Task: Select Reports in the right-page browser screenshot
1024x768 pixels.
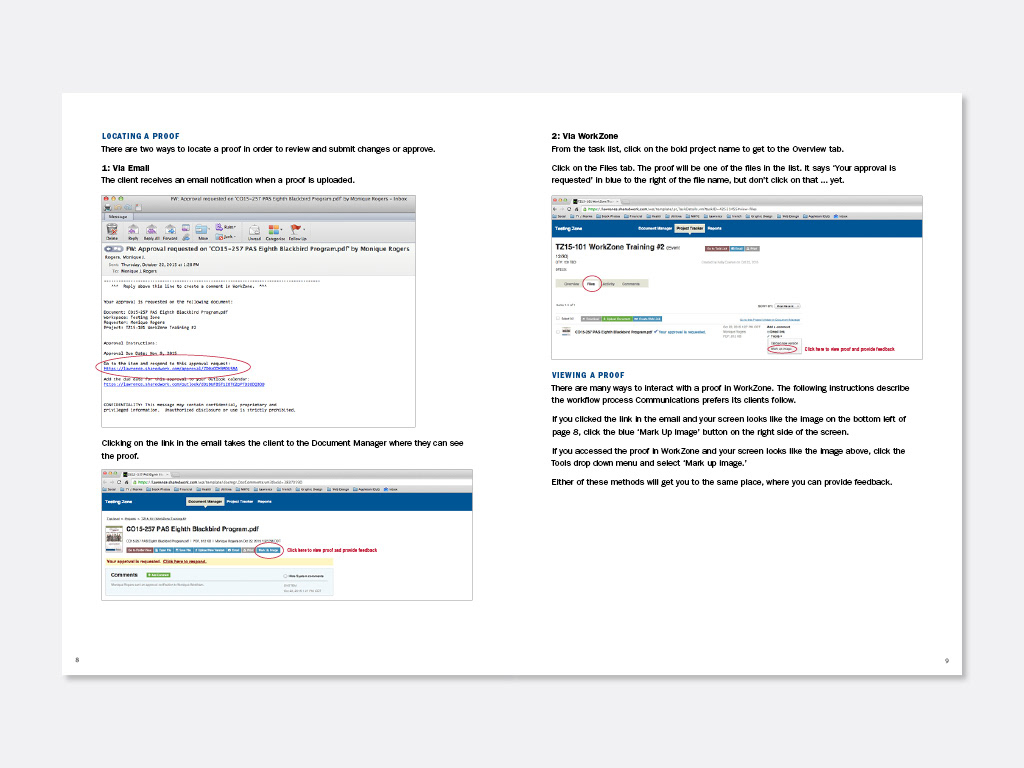Action: [714, 229]
